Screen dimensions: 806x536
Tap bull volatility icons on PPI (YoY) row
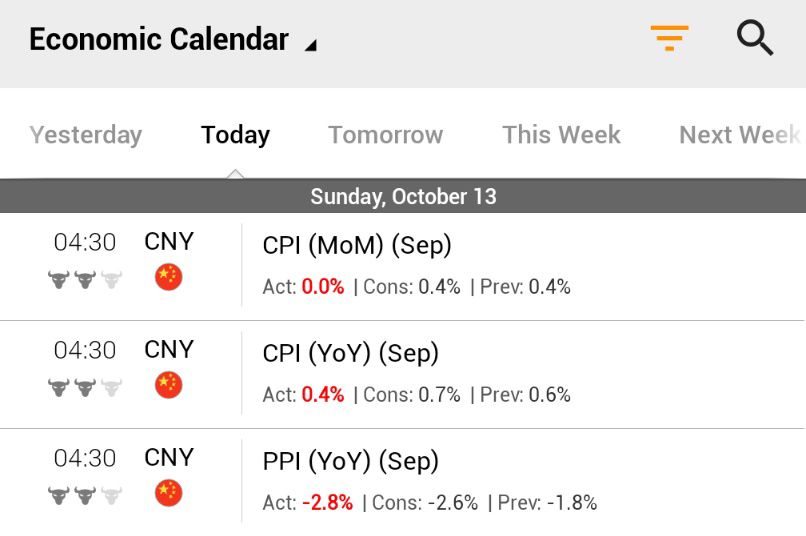click(85, 495)
